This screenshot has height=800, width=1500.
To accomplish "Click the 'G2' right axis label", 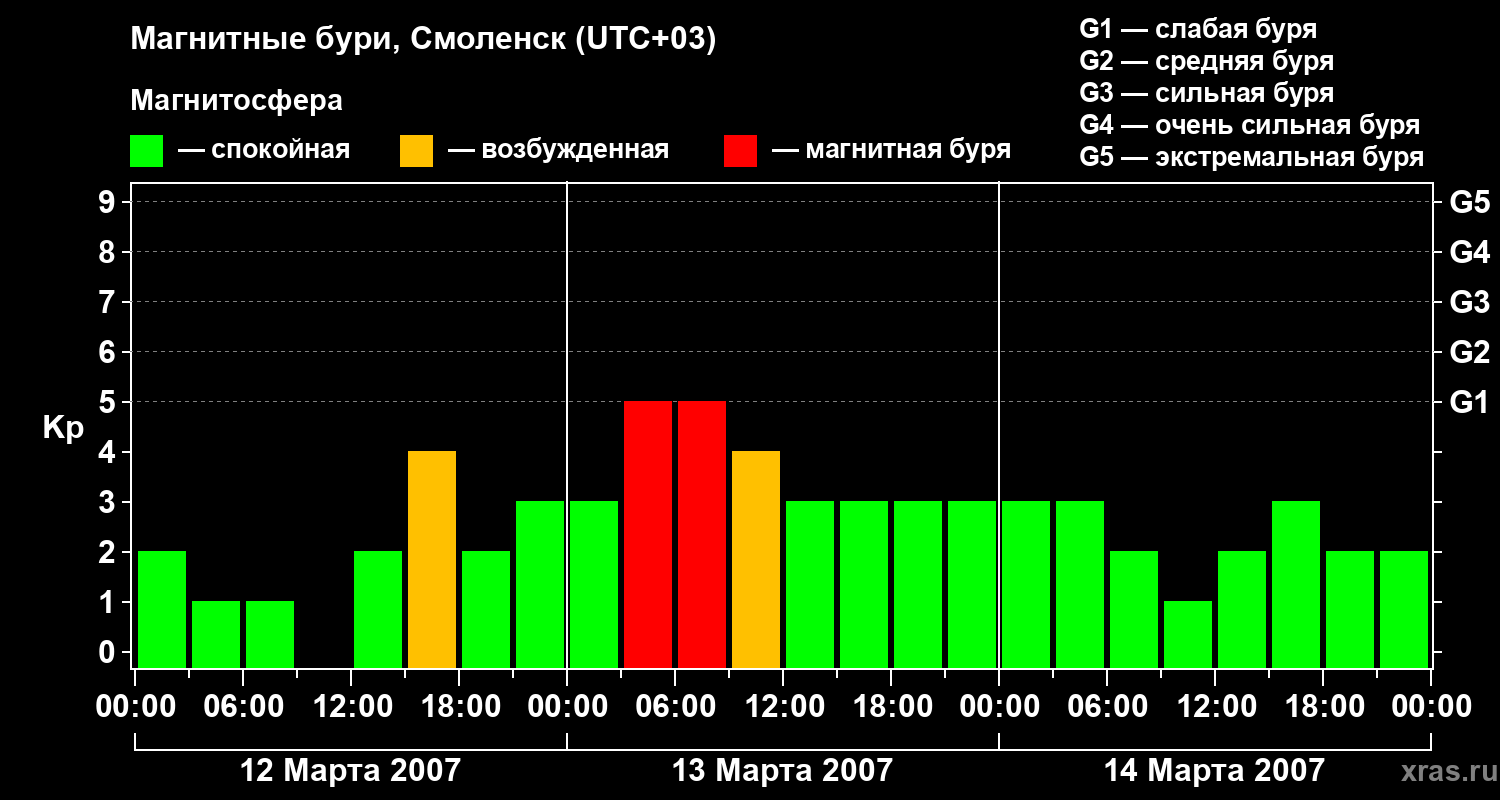I will coord(1469,352).
